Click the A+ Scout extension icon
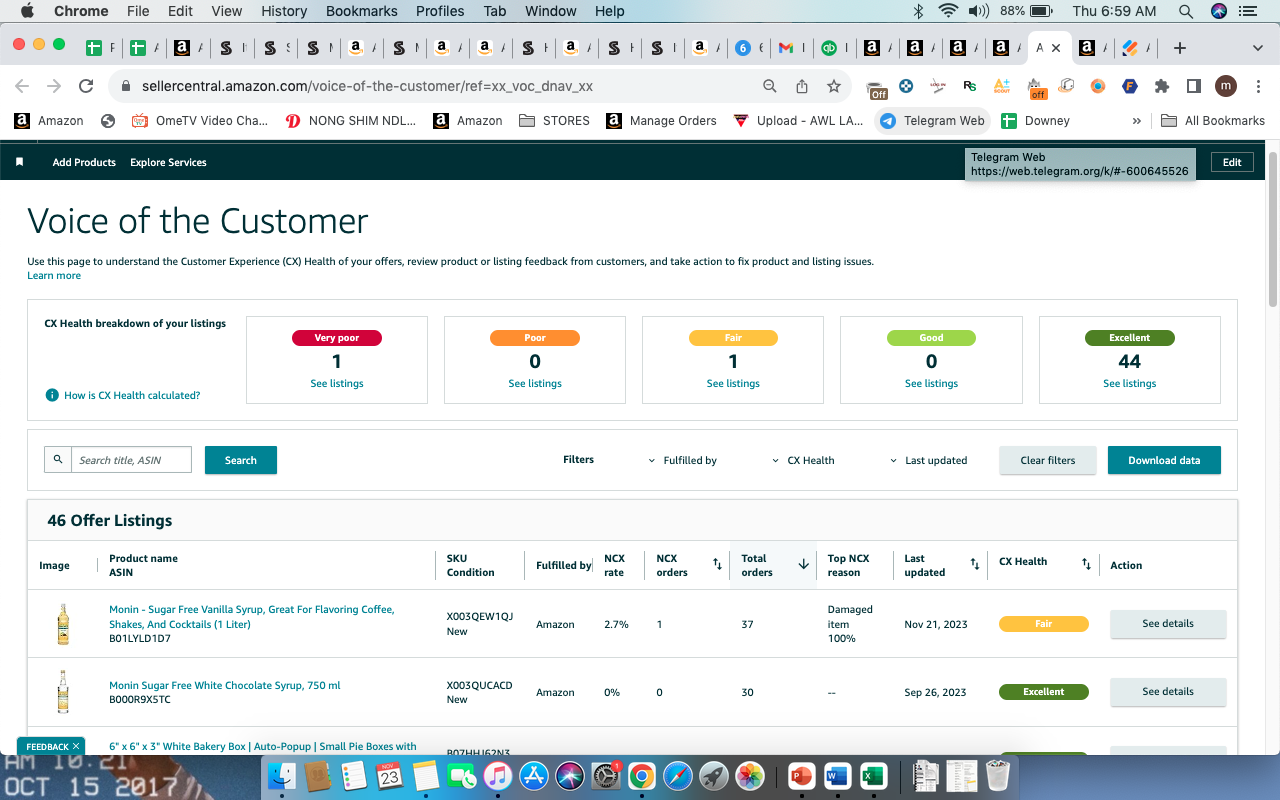The width and height of the screenshot is (1280, 800). [x=1001, y=86]
